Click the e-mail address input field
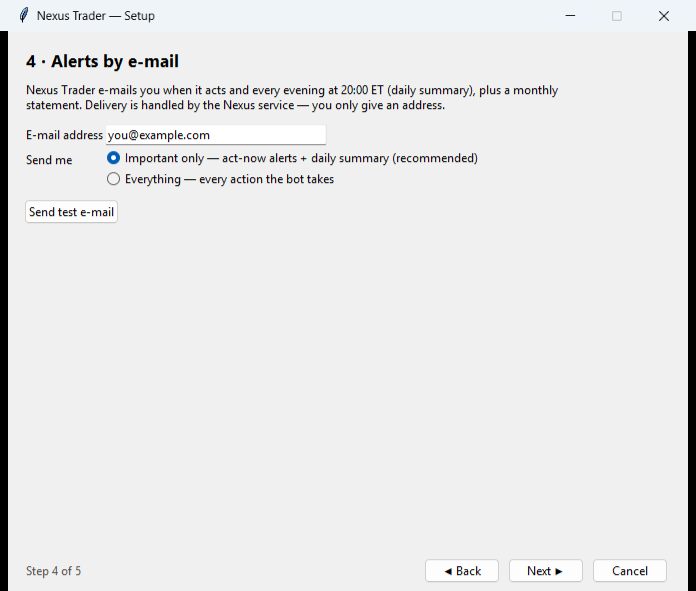 point(216,135)
